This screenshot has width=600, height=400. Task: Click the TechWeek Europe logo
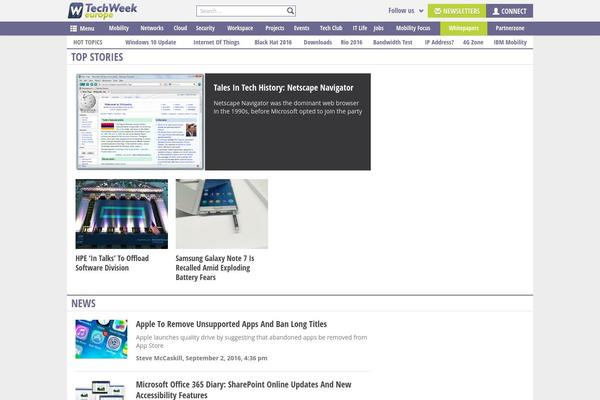point(103,10)
